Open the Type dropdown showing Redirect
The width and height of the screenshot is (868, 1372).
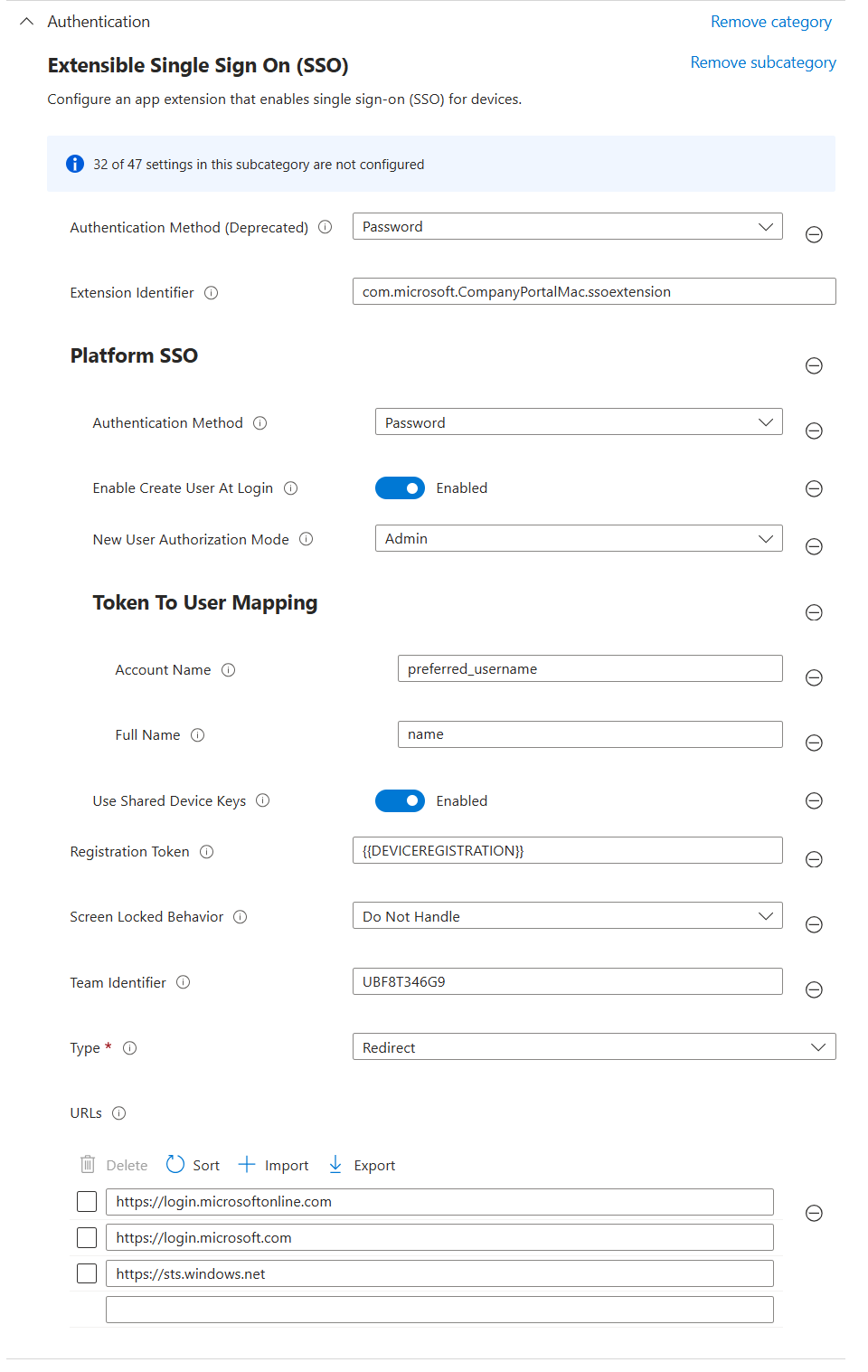pyautogui.click(x=593, y=1047)
